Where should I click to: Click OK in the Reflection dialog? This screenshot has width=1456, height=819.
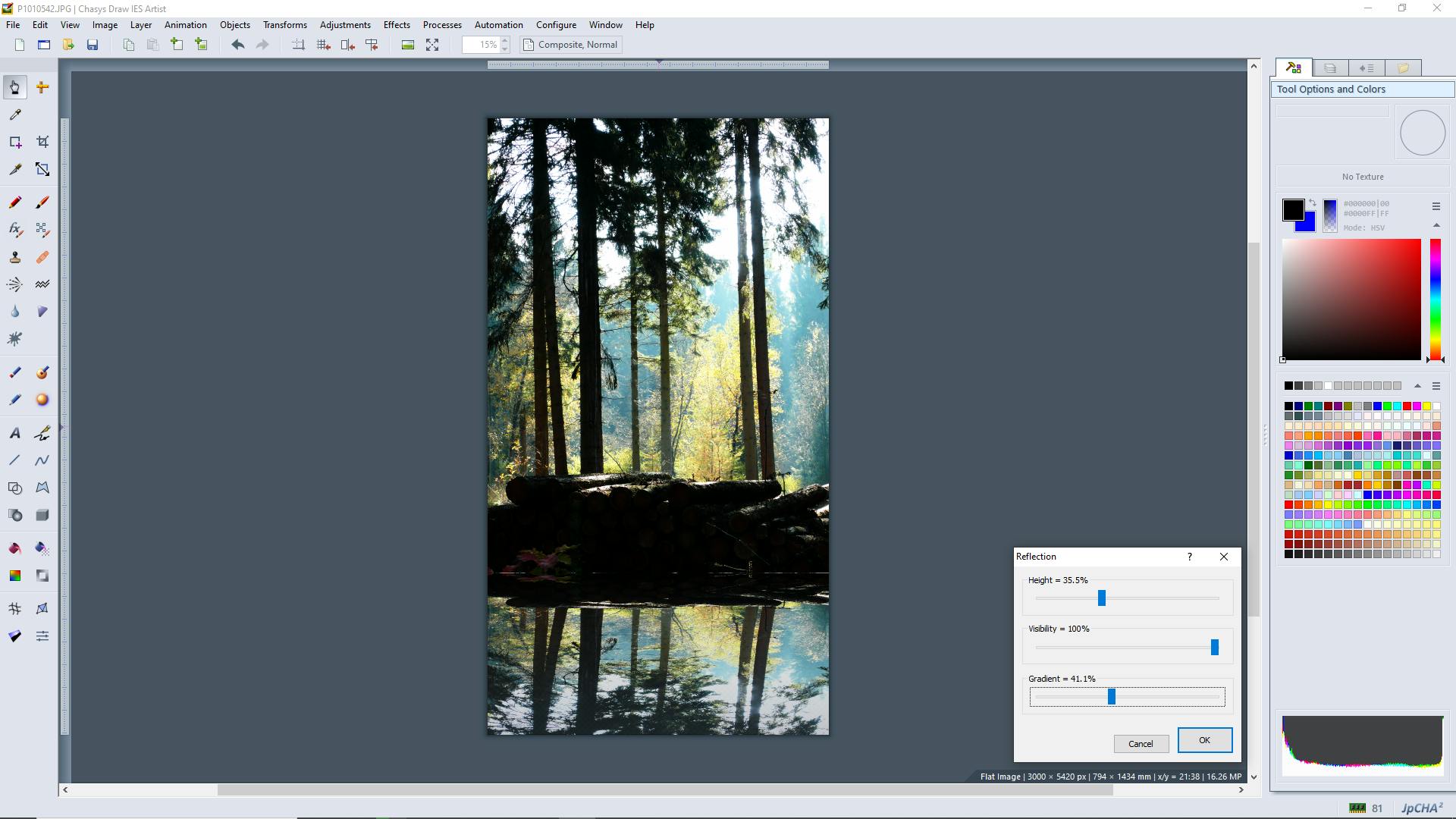pos(1204,740)
